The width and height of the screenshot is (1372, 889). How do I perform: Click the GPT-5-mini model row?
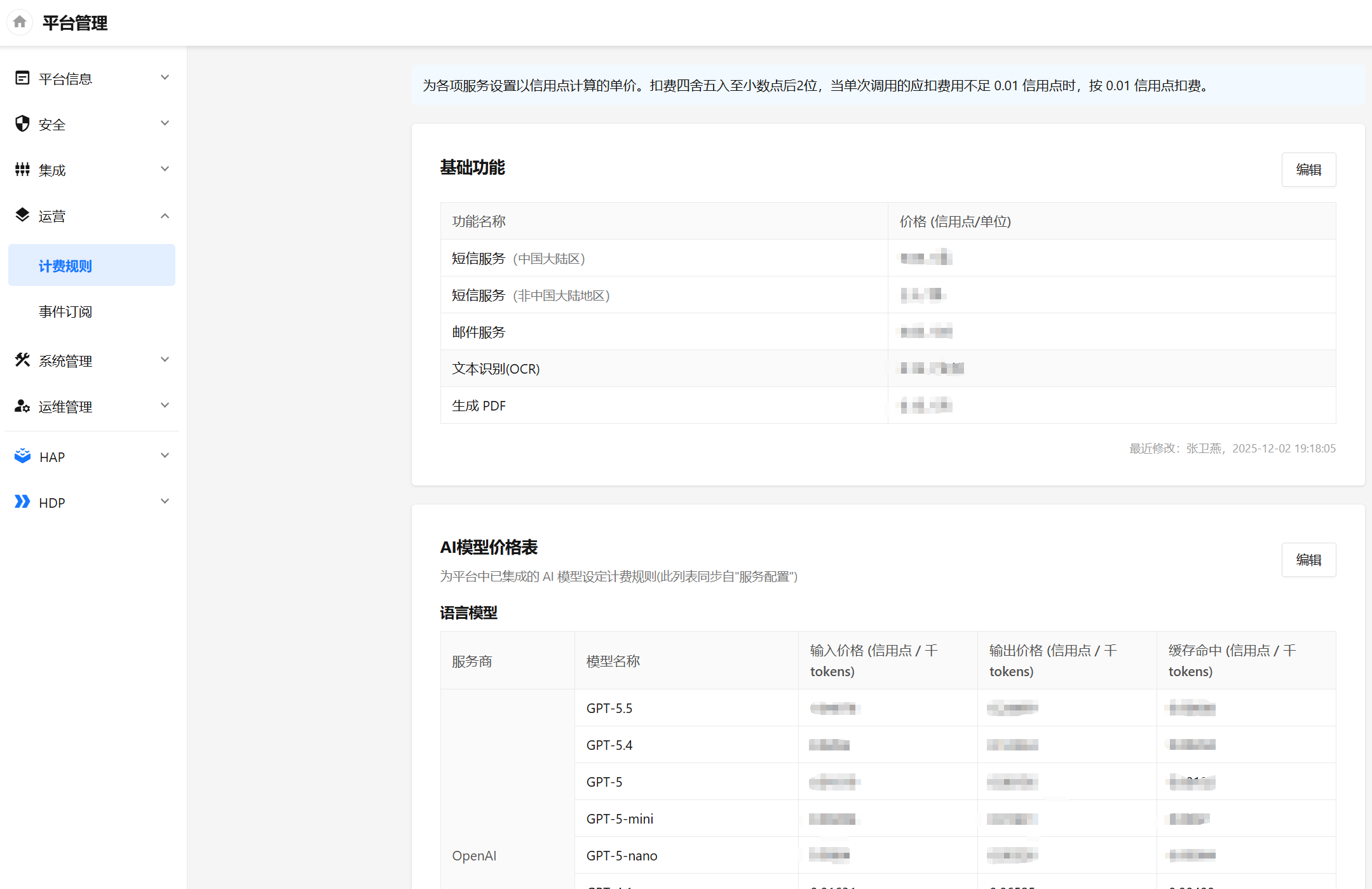(955, 818)
